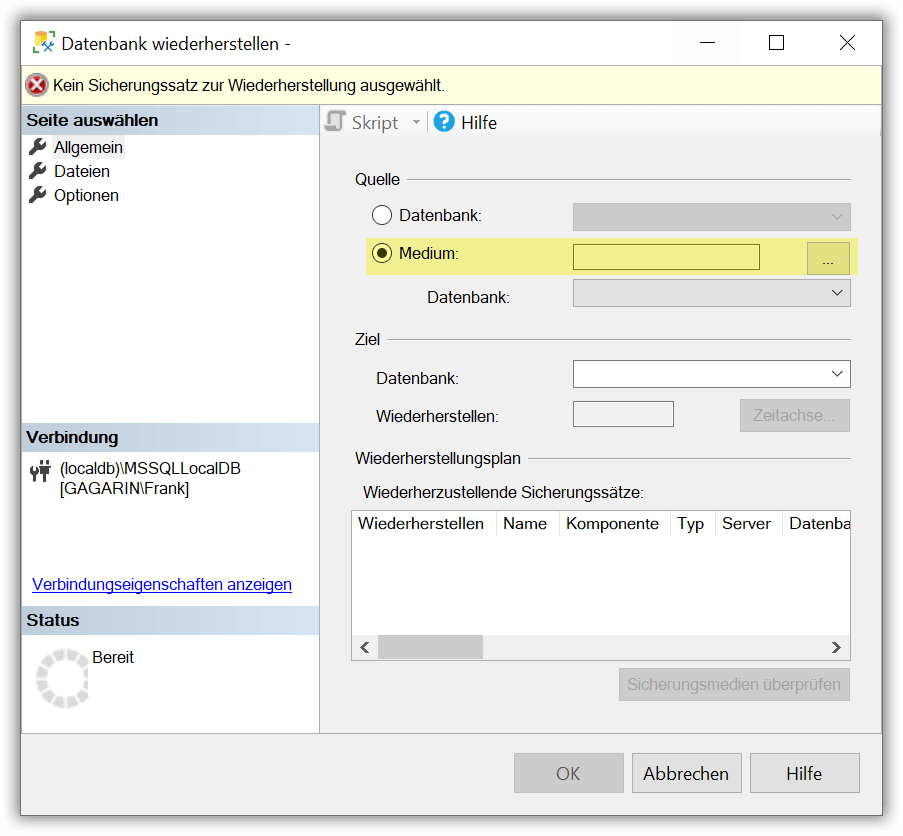Screen dimensions: 903x836
Task: Click the left scroll arrow of the backup set list
Action: coord(365,648)
